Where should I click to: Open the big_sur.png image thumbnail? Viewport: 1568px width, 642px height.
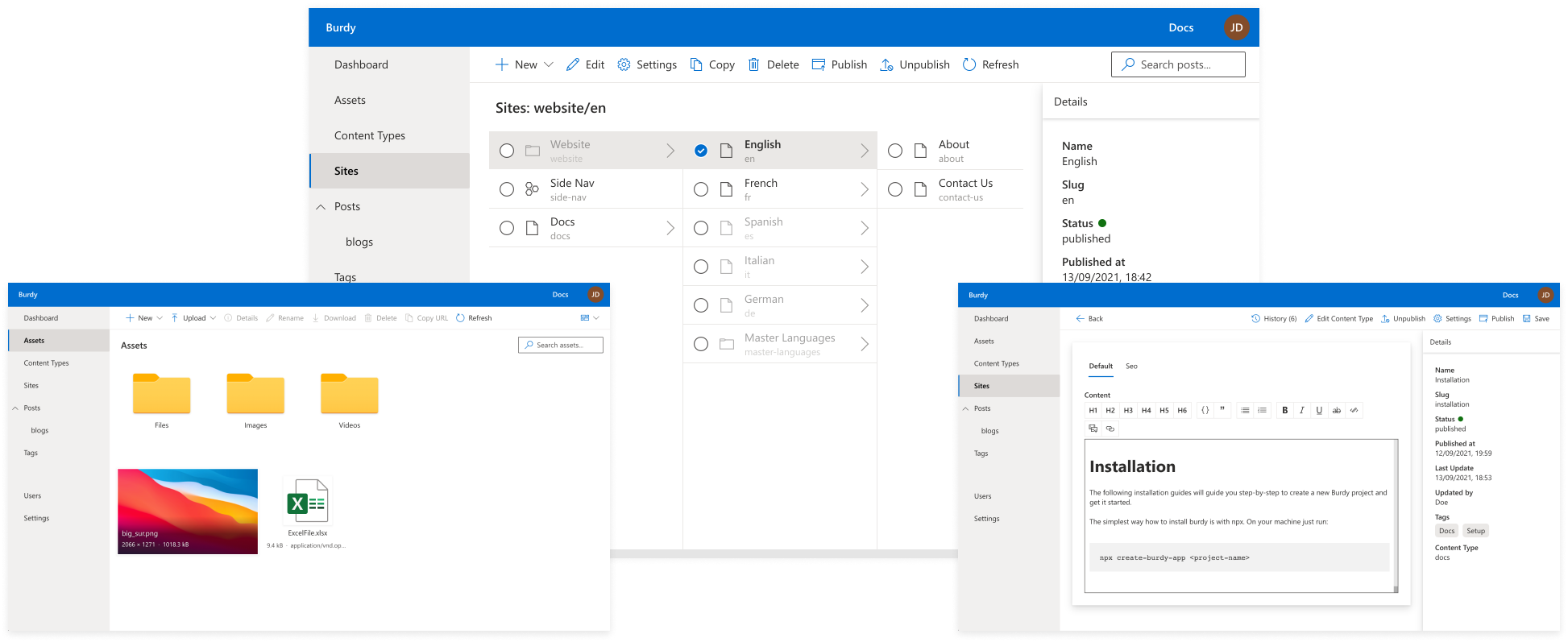[188, 511]
